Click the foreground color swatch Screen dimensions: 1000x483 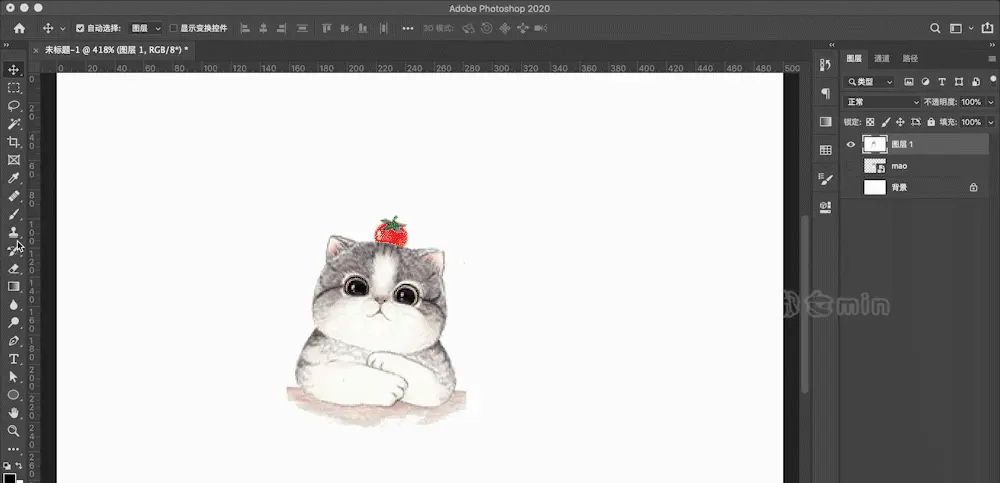click(x=10, y=478)
